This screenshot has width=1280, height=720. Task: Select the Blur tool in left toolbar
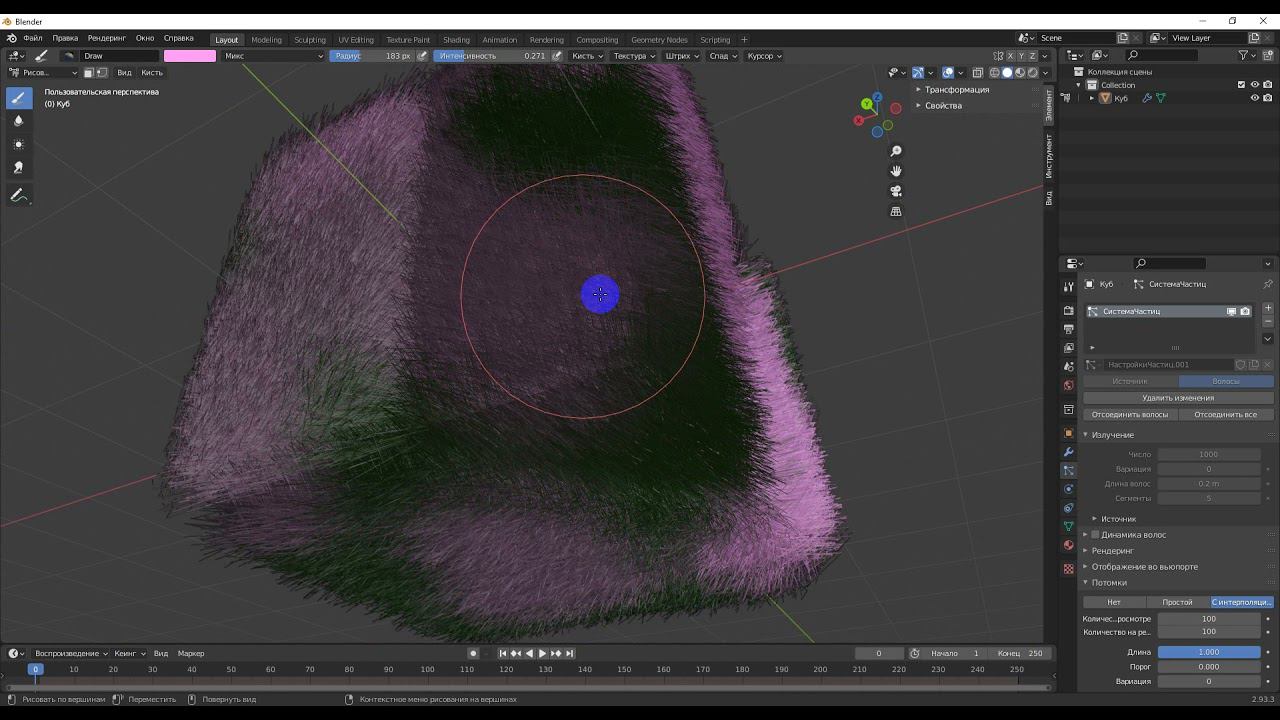19,121
